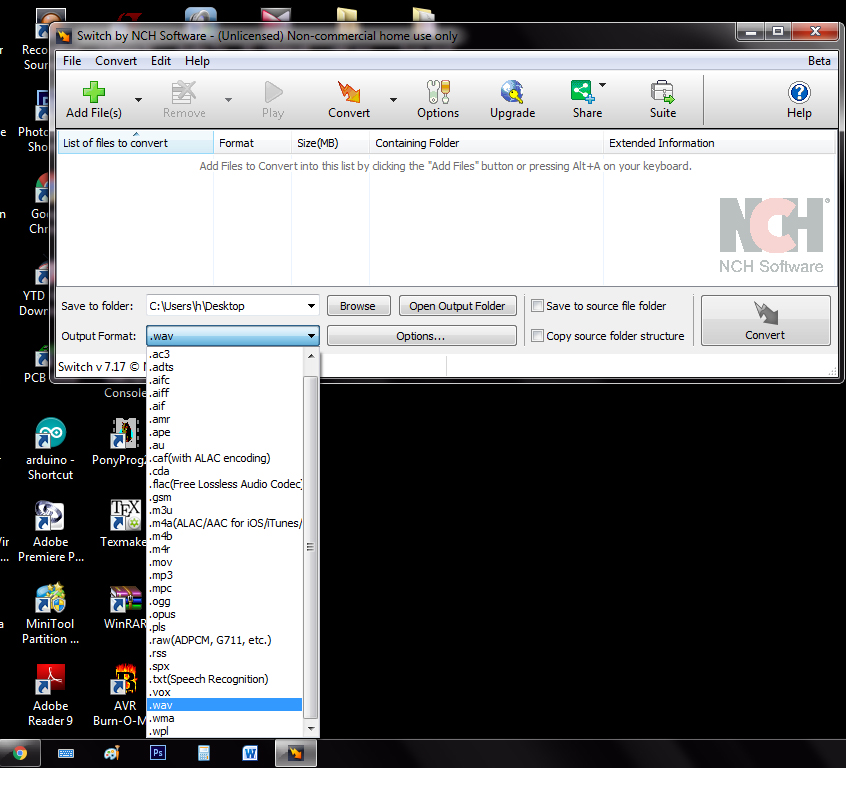Open the File menu
Screen dimensions: 846x798
pos(72,61)
